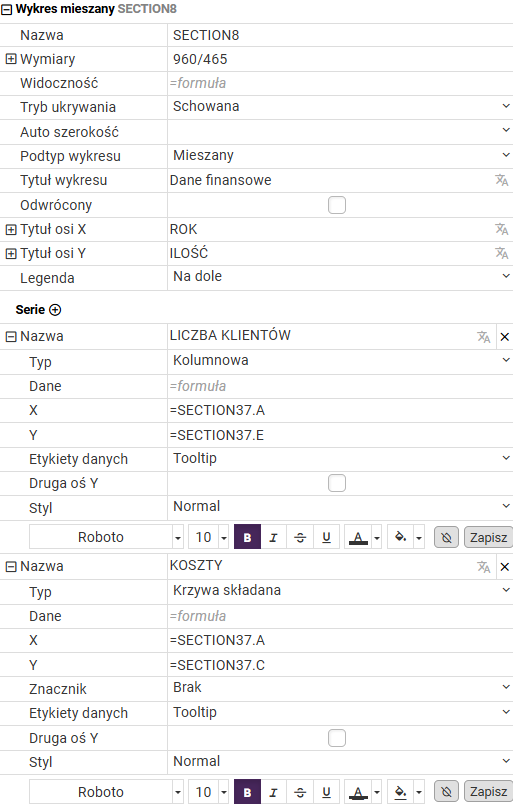
Task: Toggle the Odwrócony checkbox
Action: point(337,205)
